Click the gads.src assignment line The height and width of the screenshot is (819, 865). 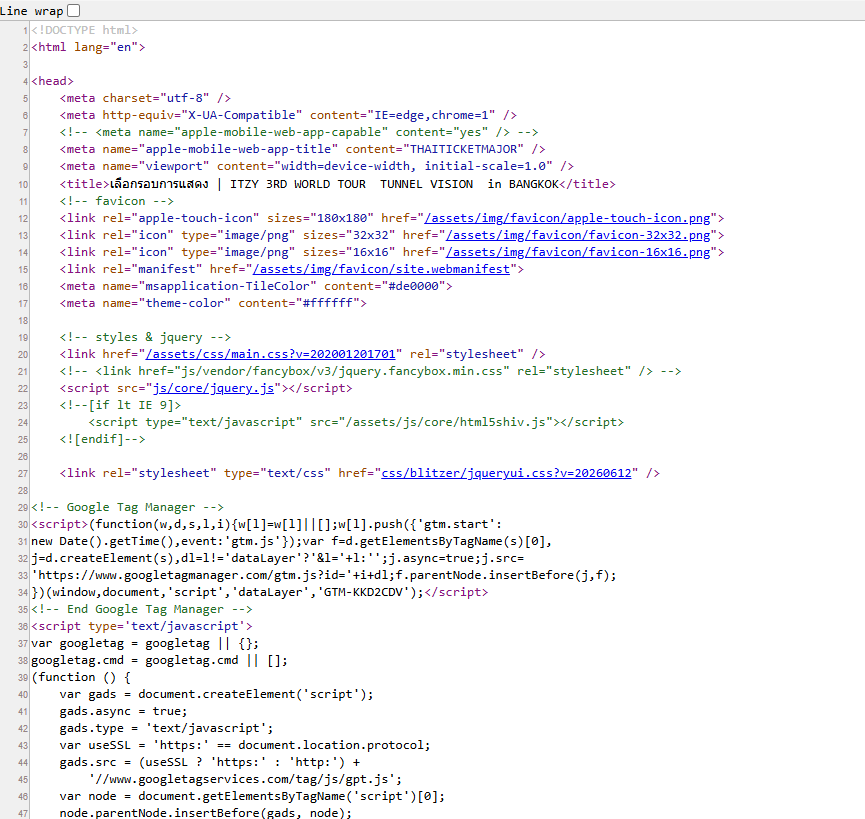[210, 763]
